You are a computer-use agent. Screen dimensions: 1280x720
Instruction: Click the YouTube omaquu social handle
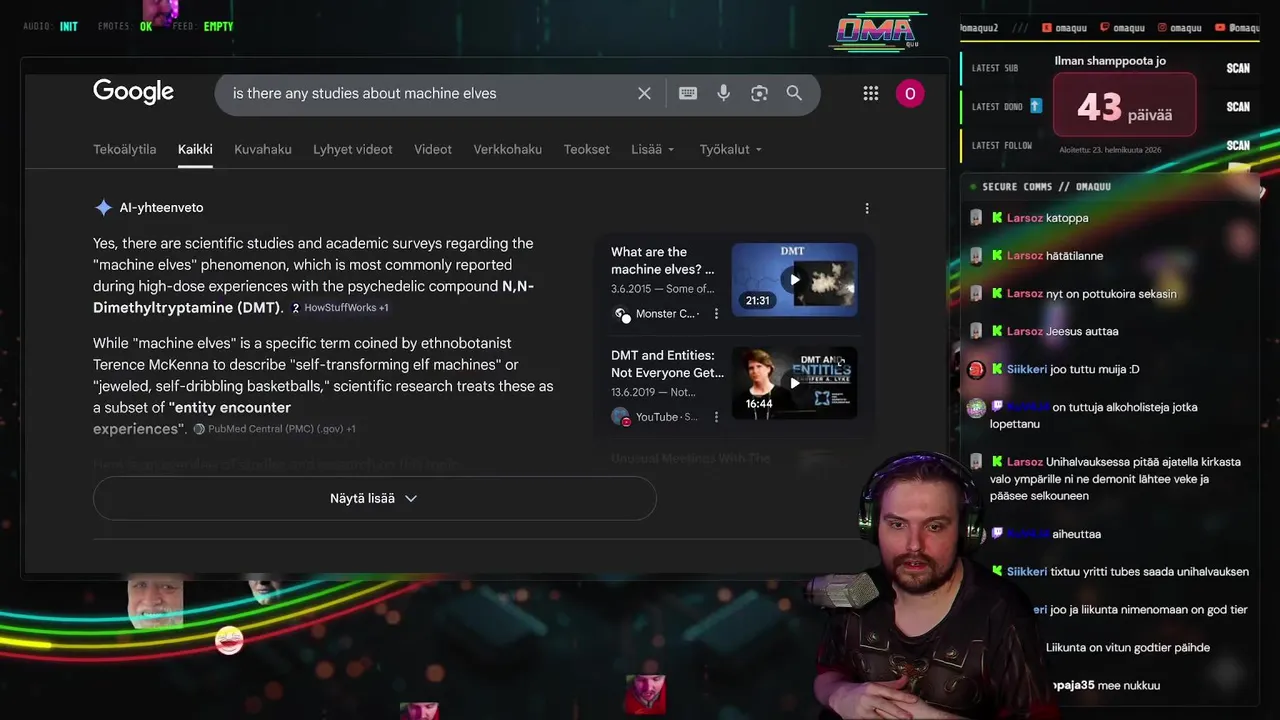pos(1238,28)
